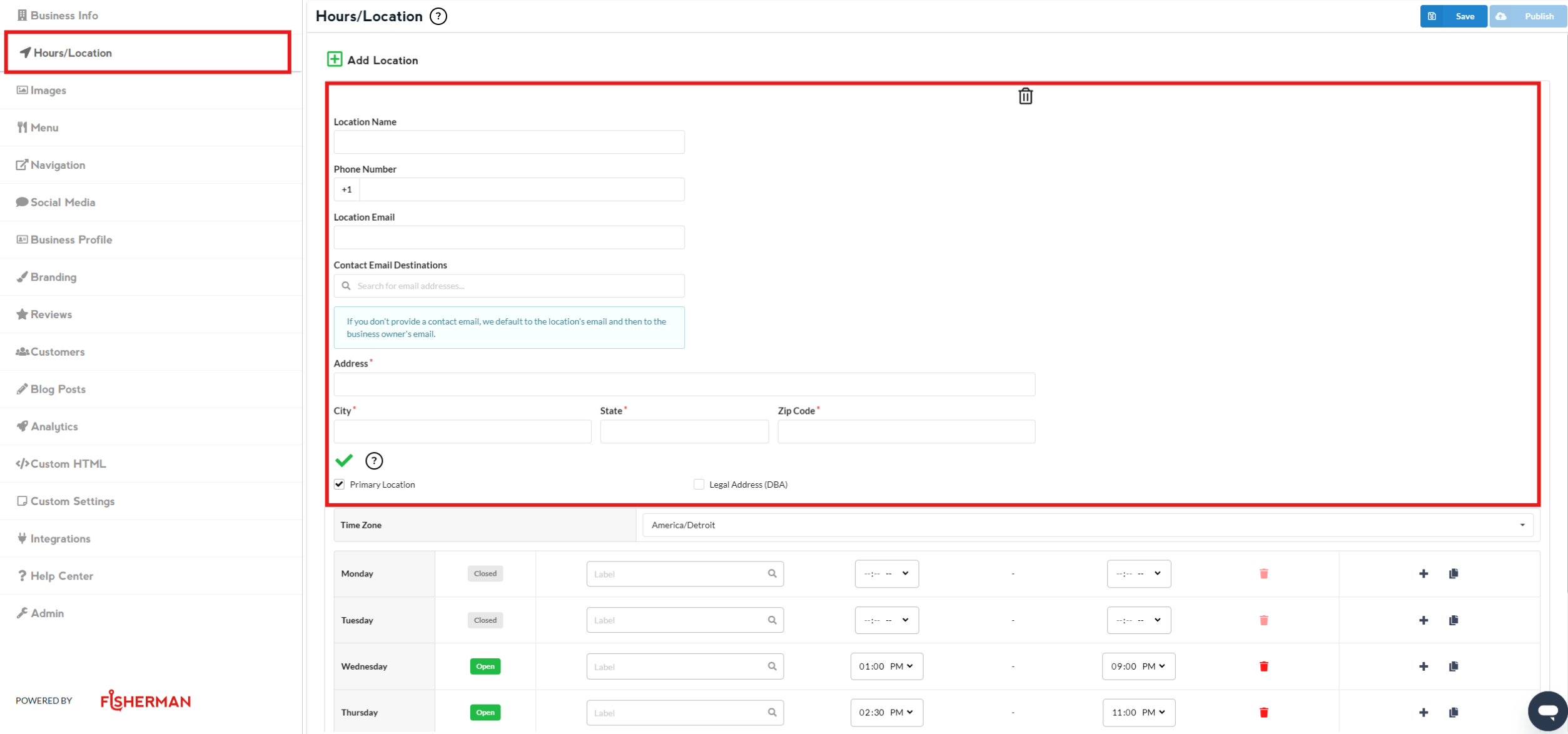Uncheck the Primary Location checkbox
The width and height of the screenshot is (1568, 734).
[340, 485]
